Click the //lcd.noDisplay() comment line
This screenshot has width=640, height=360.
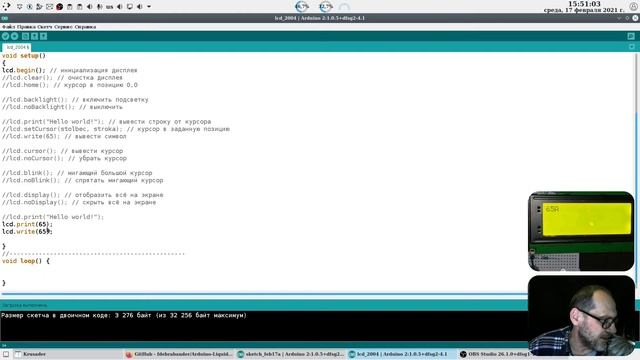click(79, 202)
